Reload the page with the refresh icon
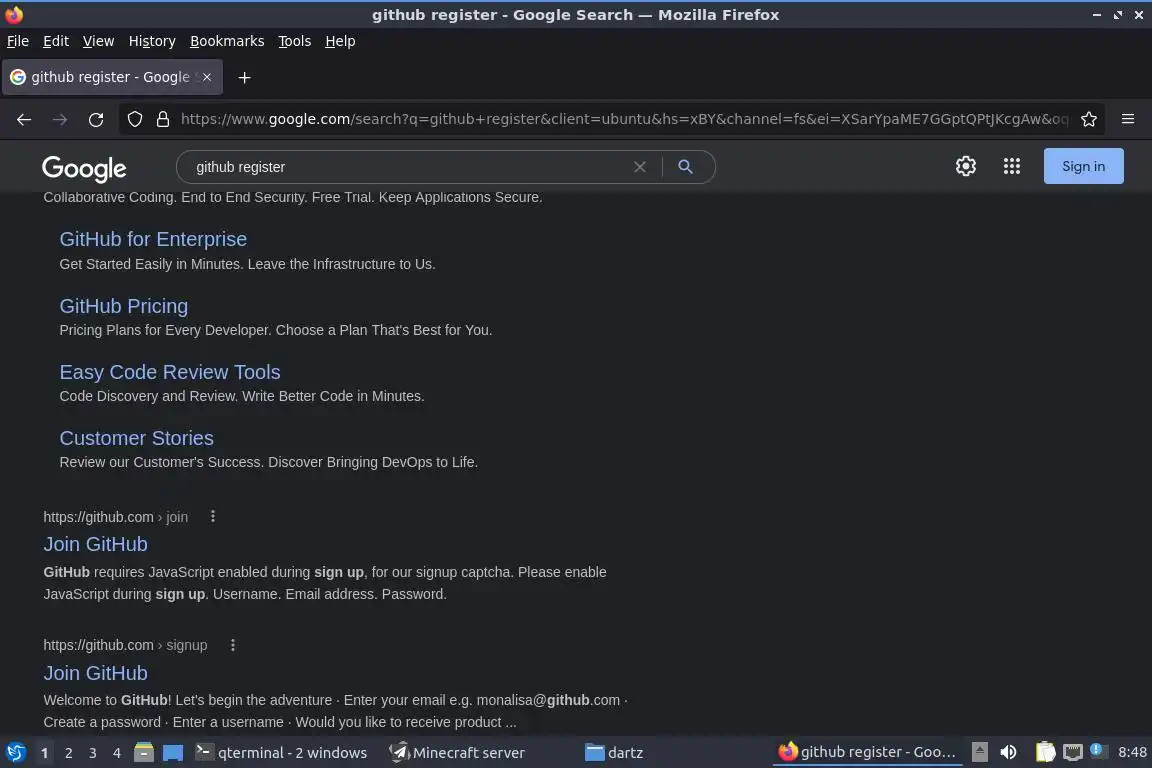 pyautogui.click(x=96, y=120)
